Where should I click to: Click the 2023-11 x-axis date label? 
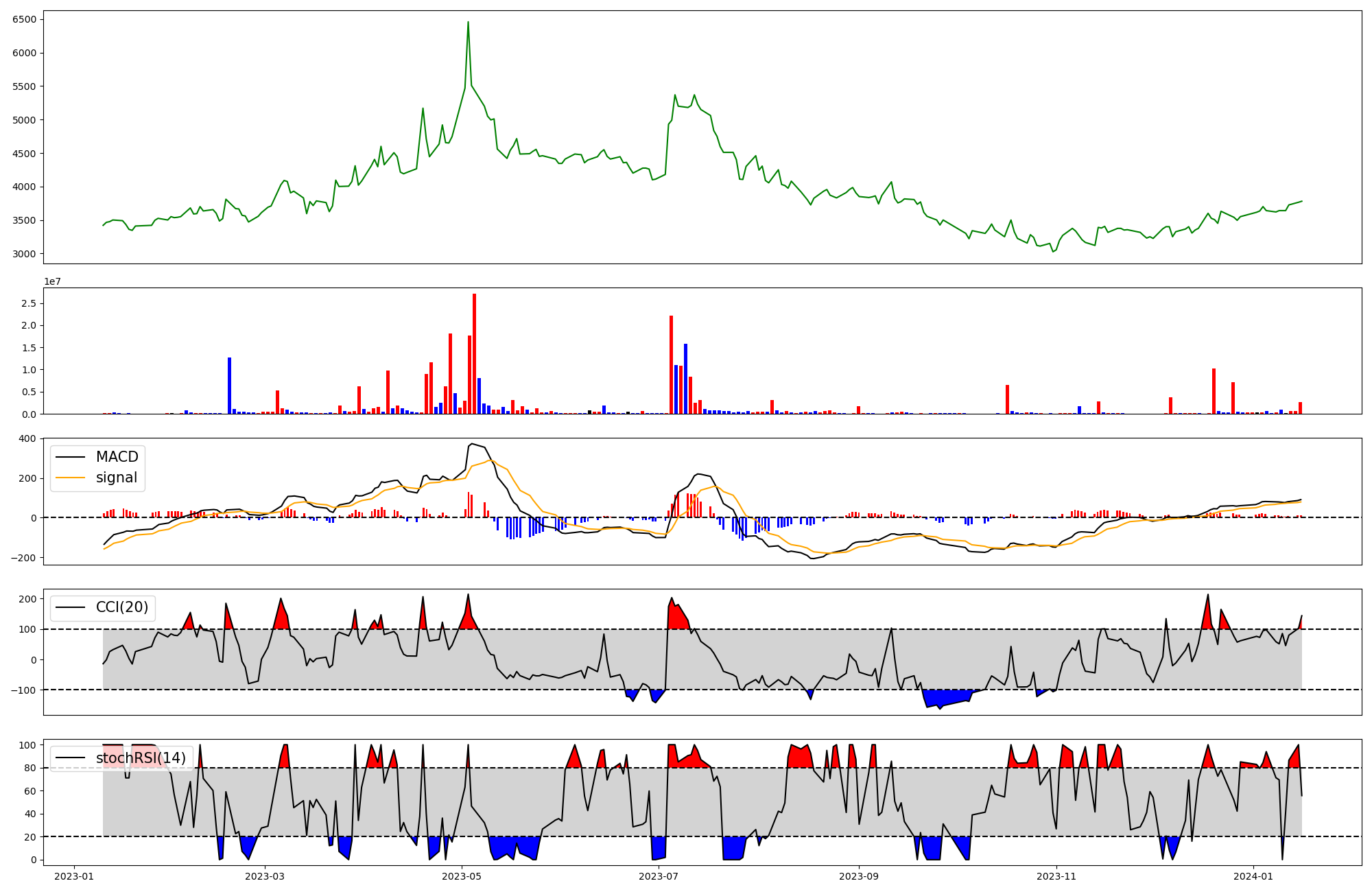click(1056, 876)
